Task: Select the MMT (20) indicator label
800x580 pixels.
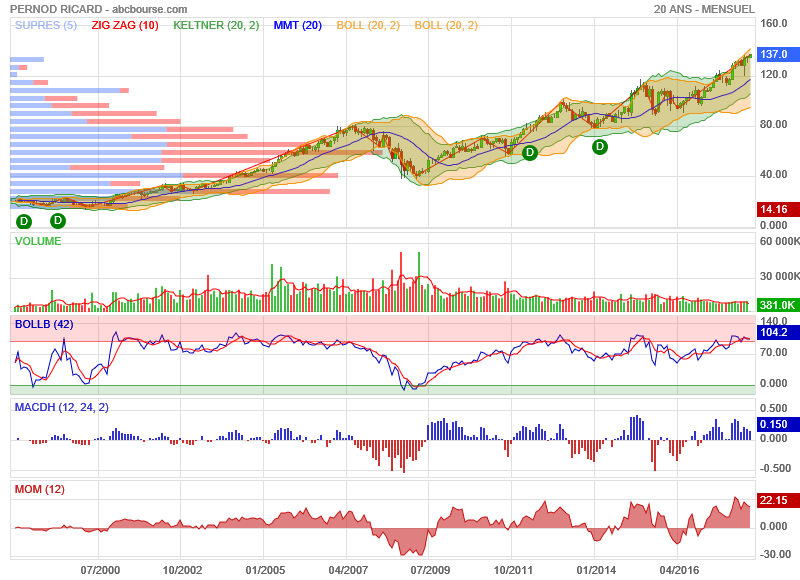Action: click(297, 25)
